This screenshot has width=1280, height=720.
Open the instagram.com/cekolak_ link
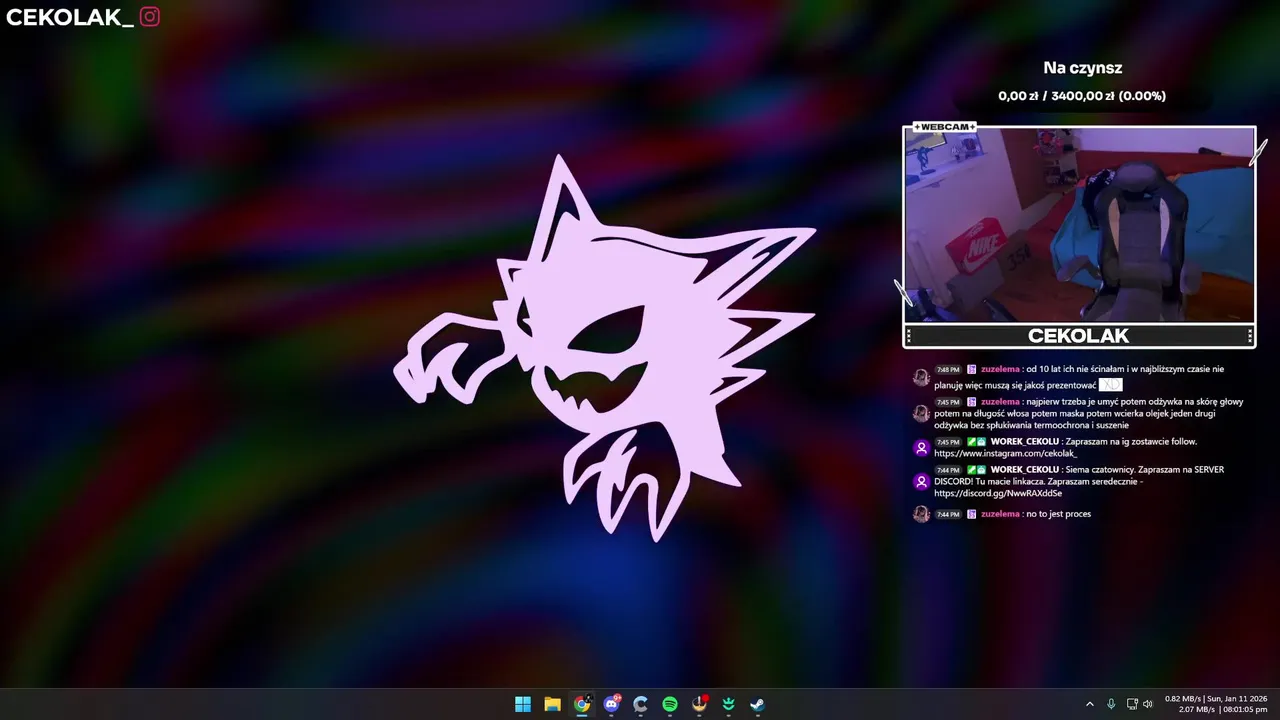(x=1005, y=454)
